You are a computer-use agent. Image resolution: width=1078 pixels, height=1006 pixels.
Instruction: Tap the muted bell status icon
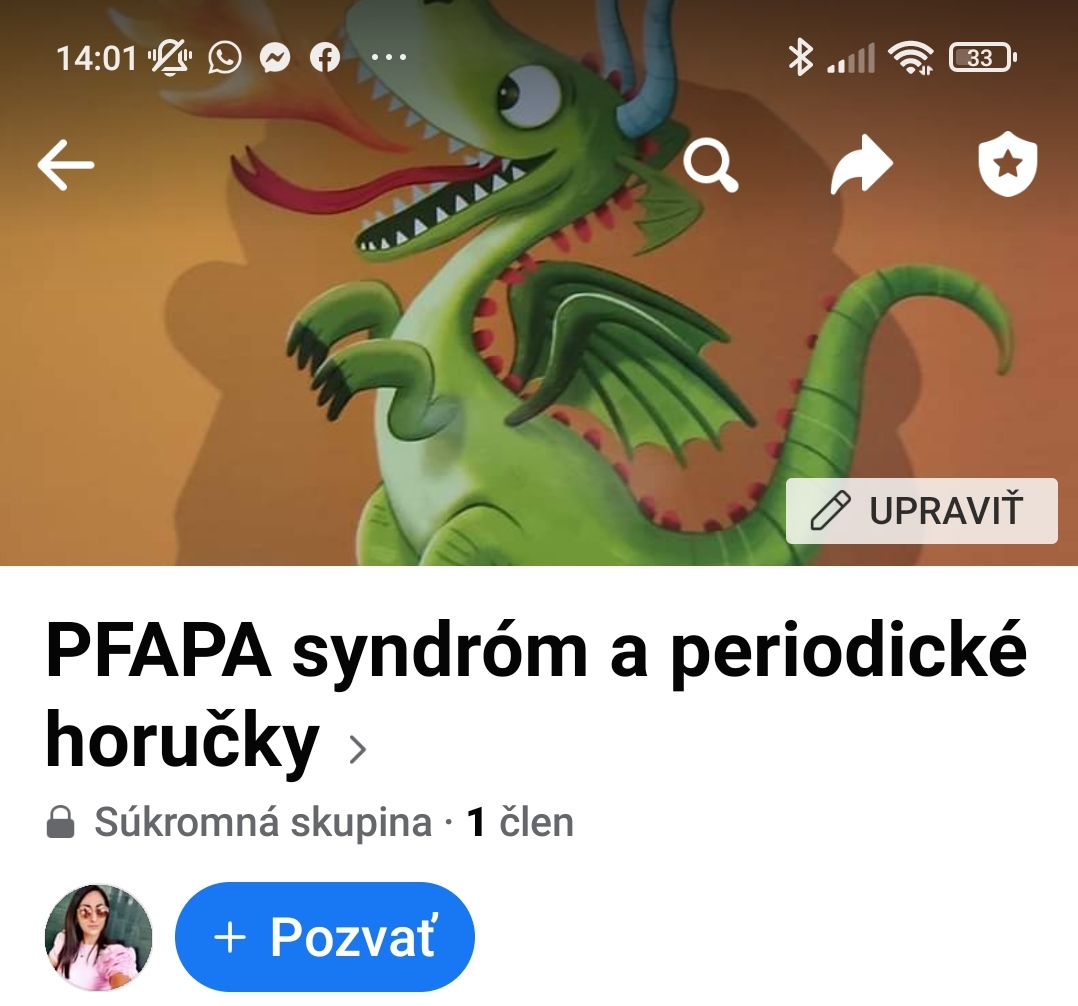click(170, 57)
